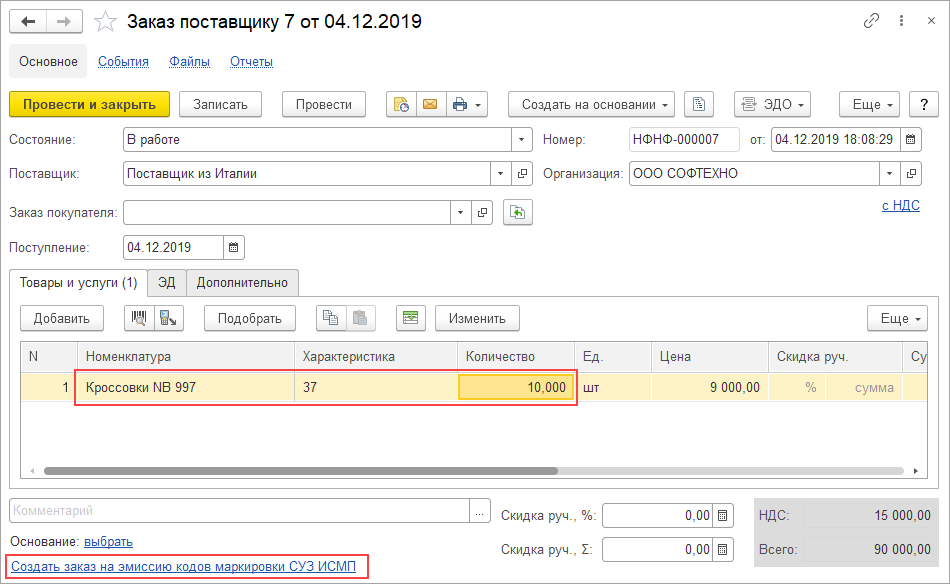Click document icon next to Создать на основании
This screenshot has height=584, width=950.
(x=699, y=104)
